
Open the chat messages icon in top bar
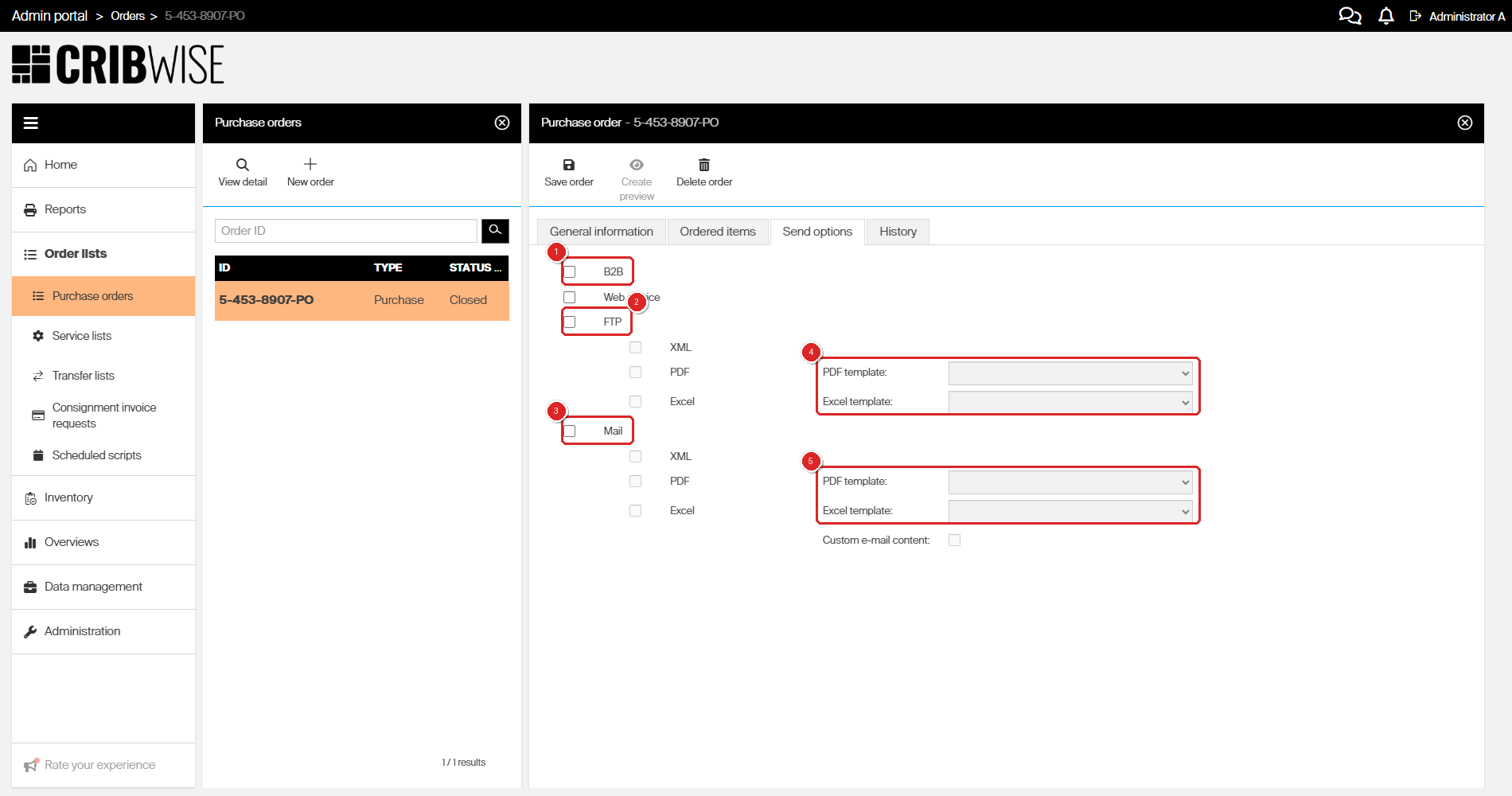[x=1350, y=16]
